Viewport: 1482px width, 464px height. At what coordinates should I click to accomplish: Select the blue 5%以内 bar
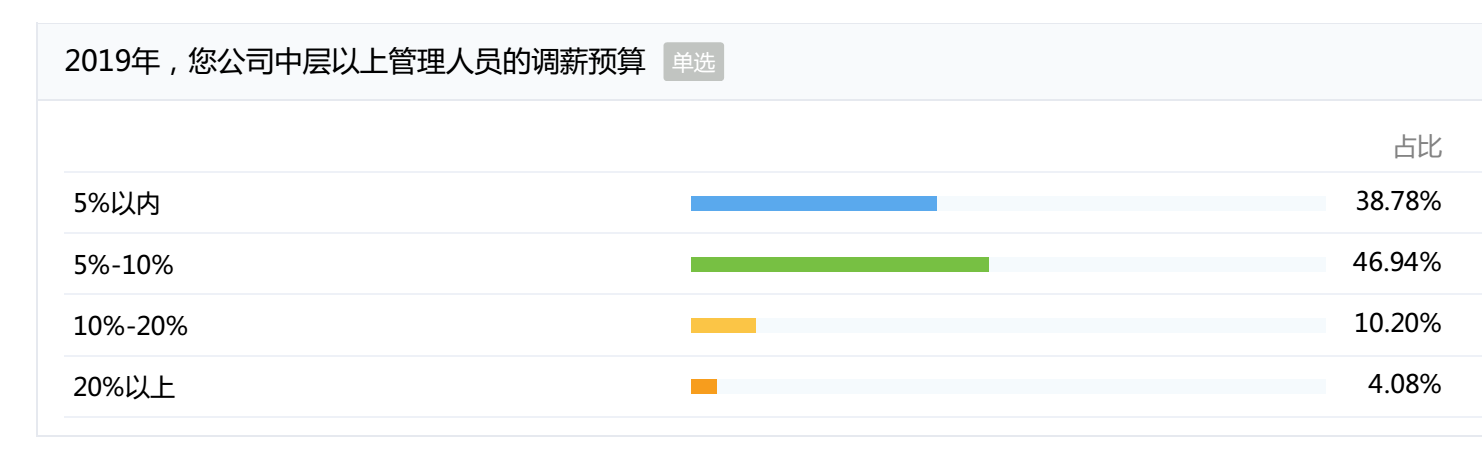tap(814, 204)
